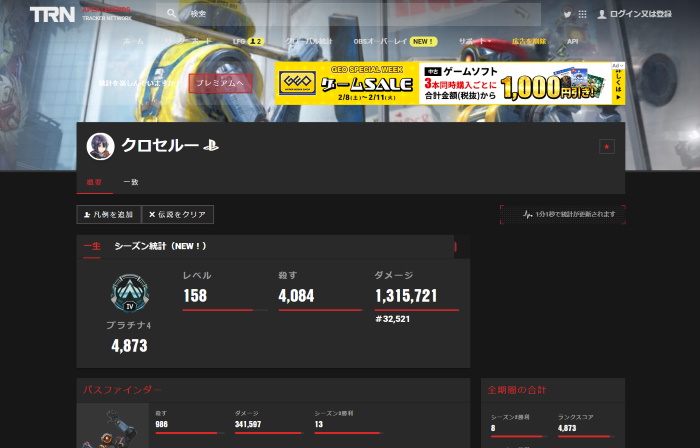Click the TRN logo

pyautogui.click(x=52, y=14)
